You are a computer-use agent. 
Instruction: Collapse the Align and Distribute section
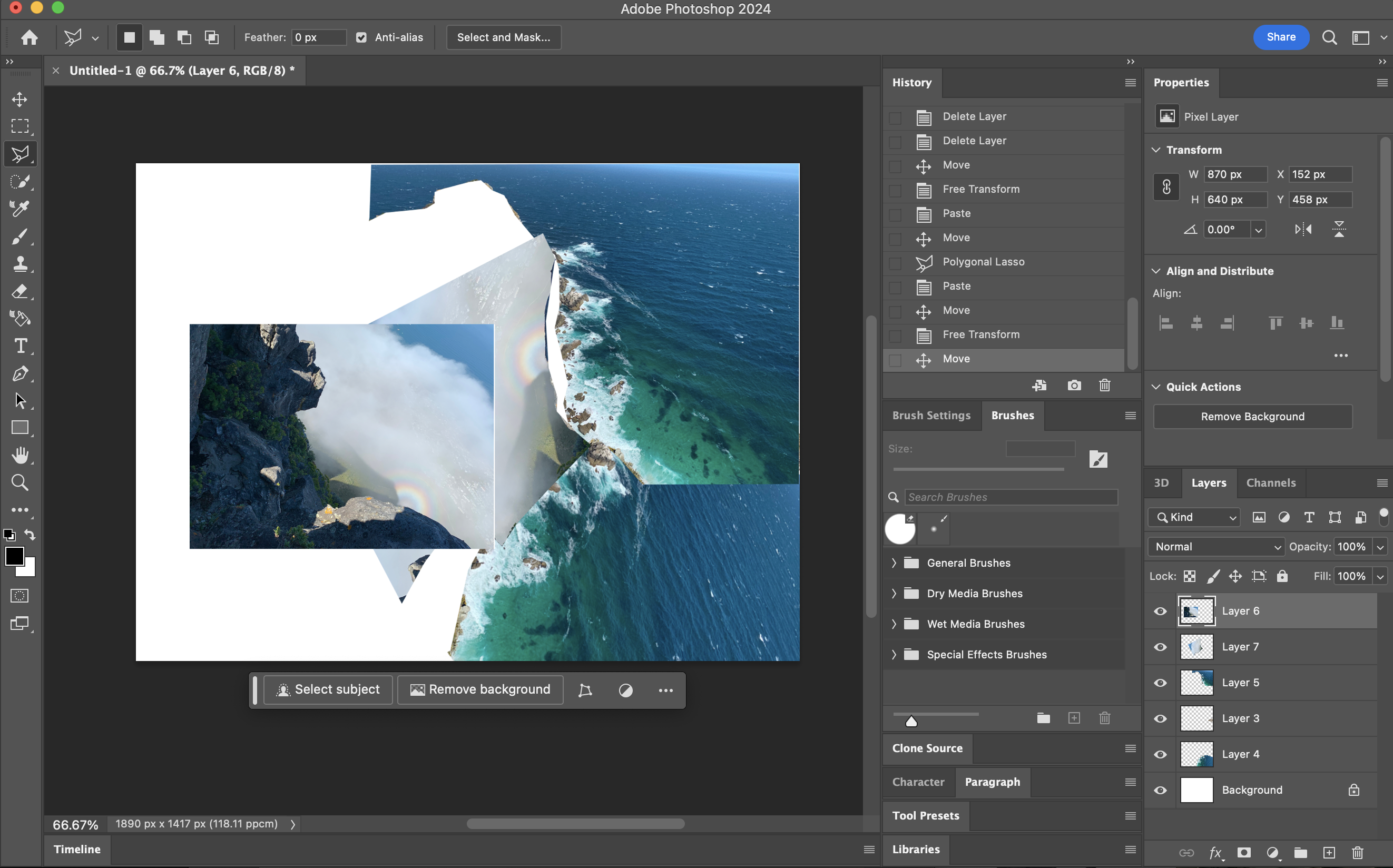click(x=1156, y=271)
